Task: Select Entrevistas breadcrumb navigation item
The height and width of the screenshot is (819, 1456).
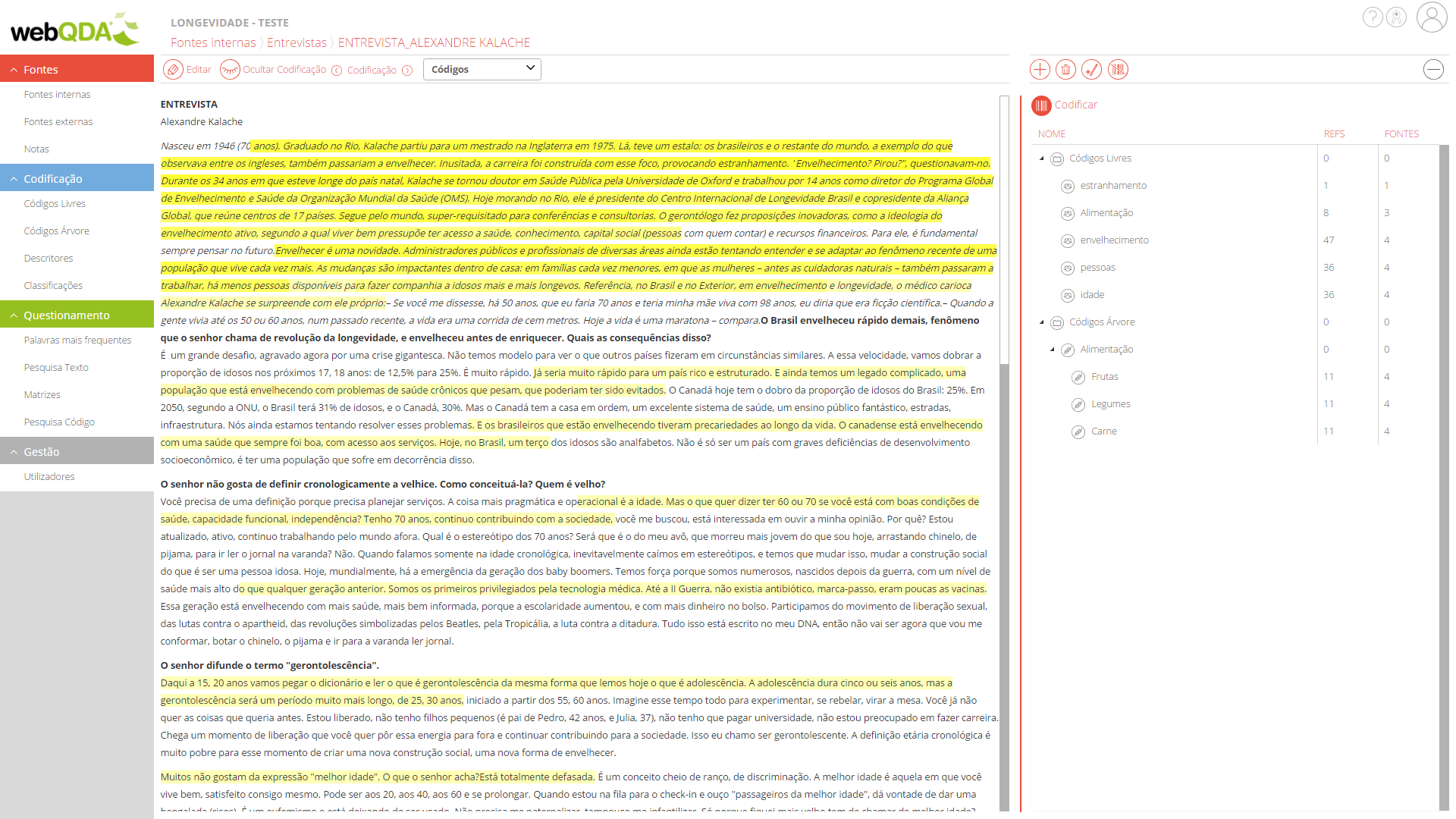Action: point(296,42)
